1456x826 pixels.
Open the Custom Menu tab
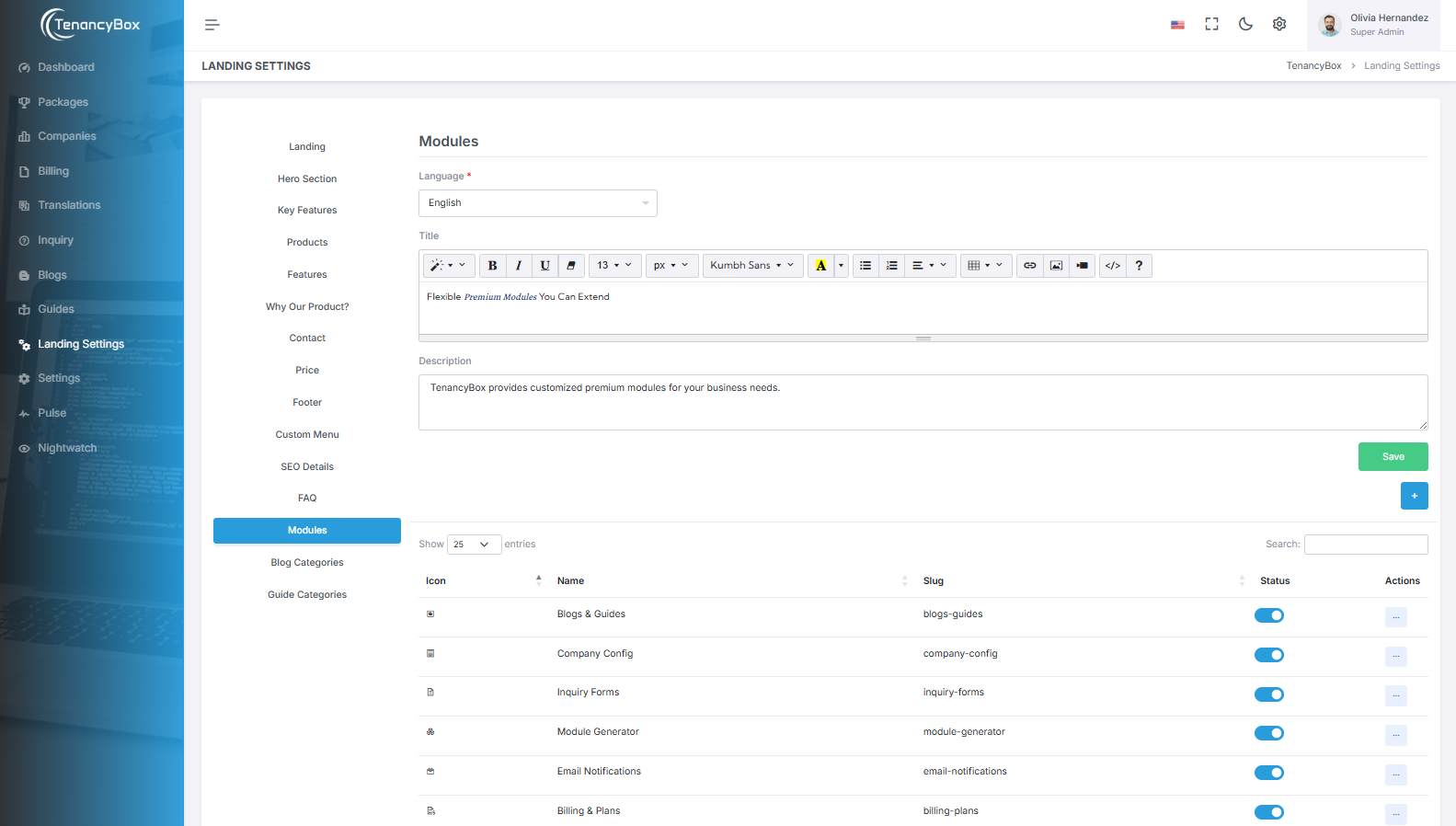307,435
